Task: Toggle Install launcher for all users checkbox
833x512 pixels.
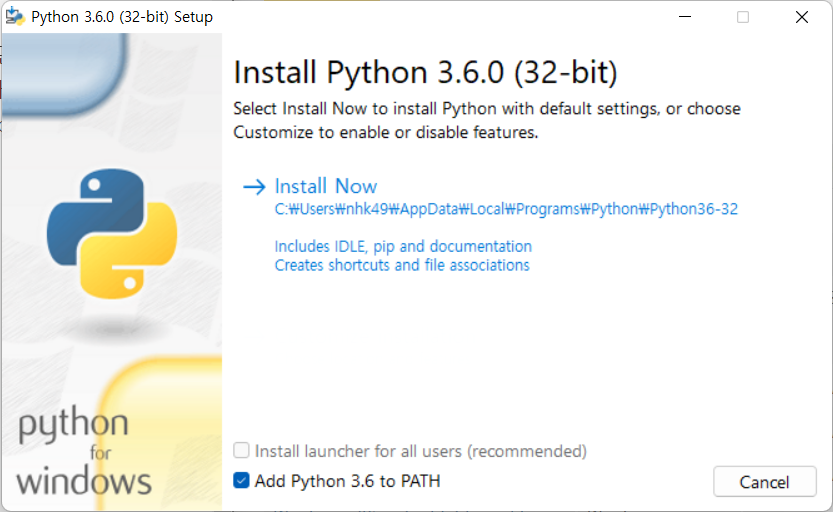Action: click(241, 450)
